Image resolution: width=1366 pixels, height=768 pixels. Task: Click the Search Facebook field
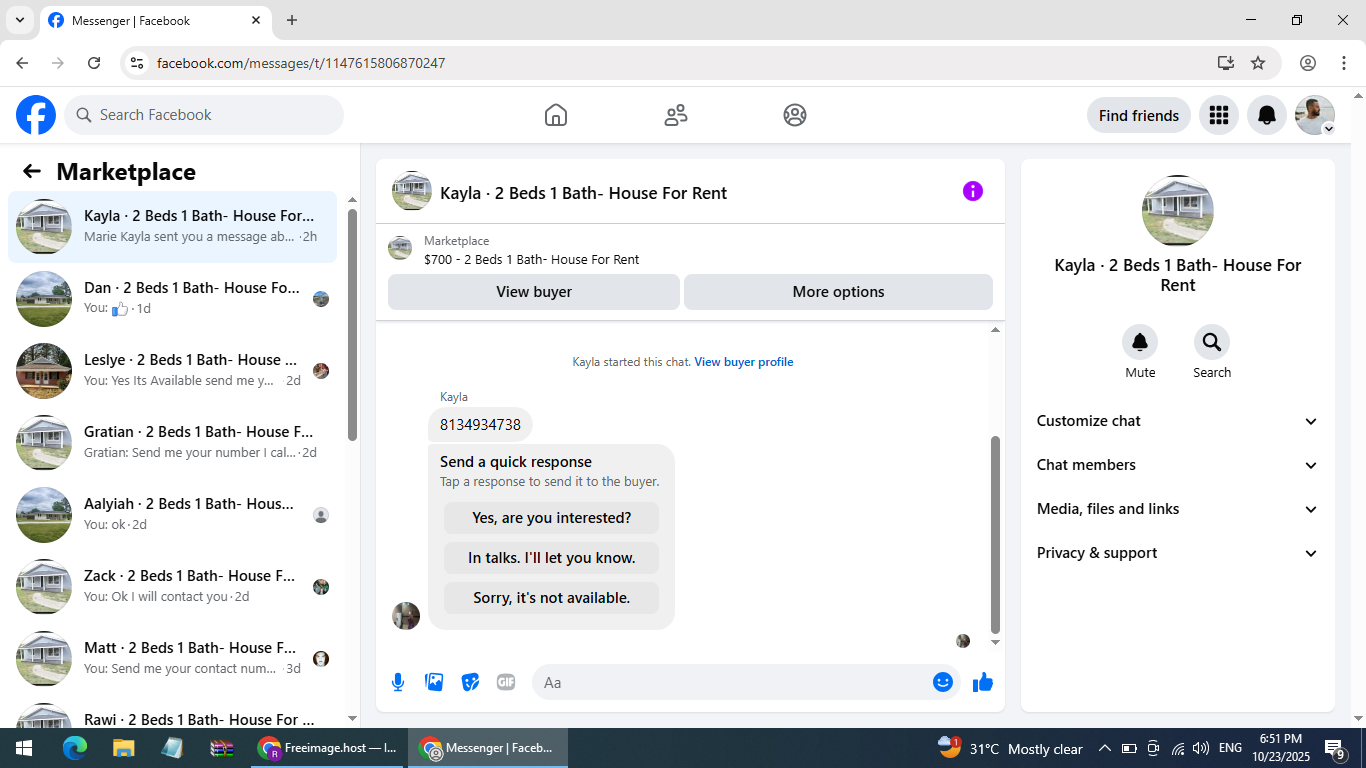coord(204,115)
